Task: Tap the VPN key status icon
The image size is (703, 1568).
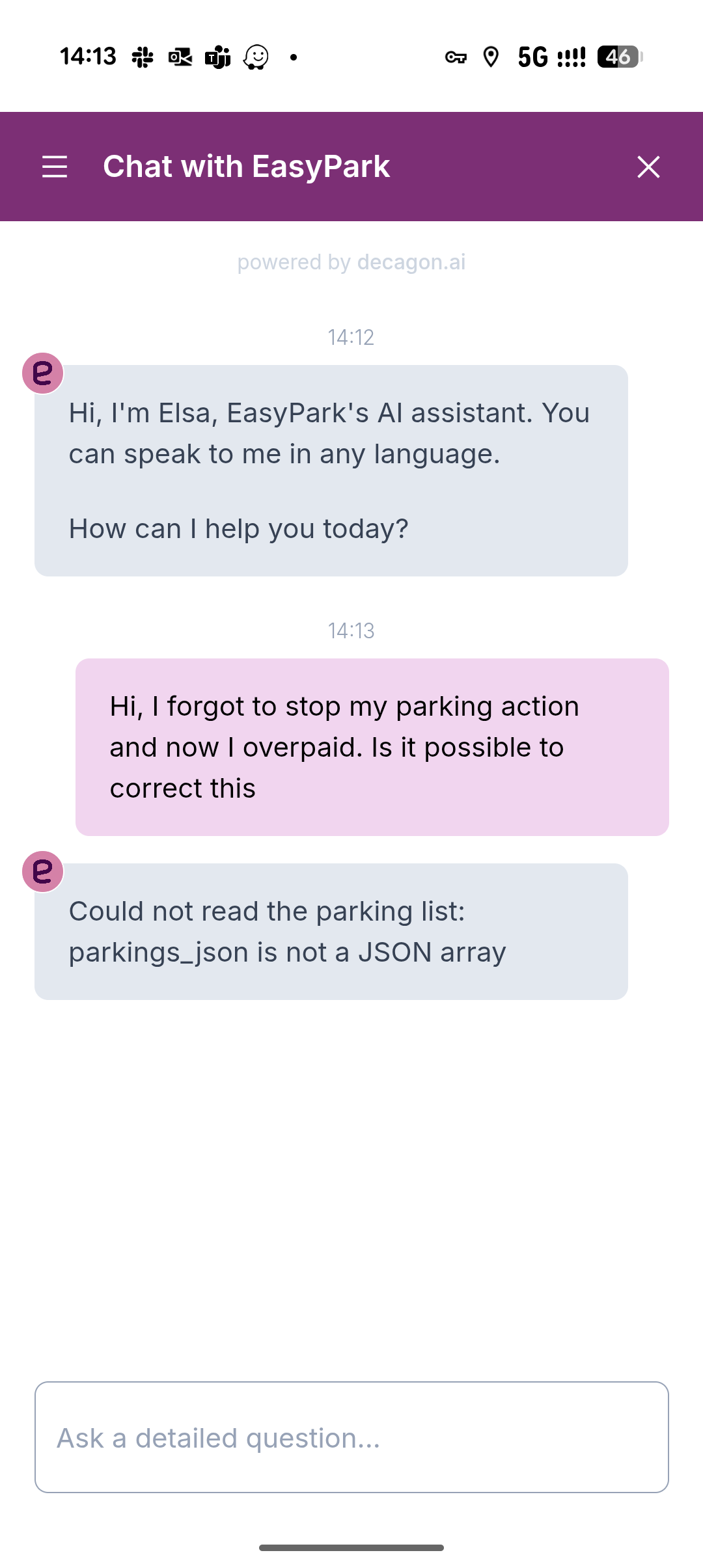Action: [456, 57]
